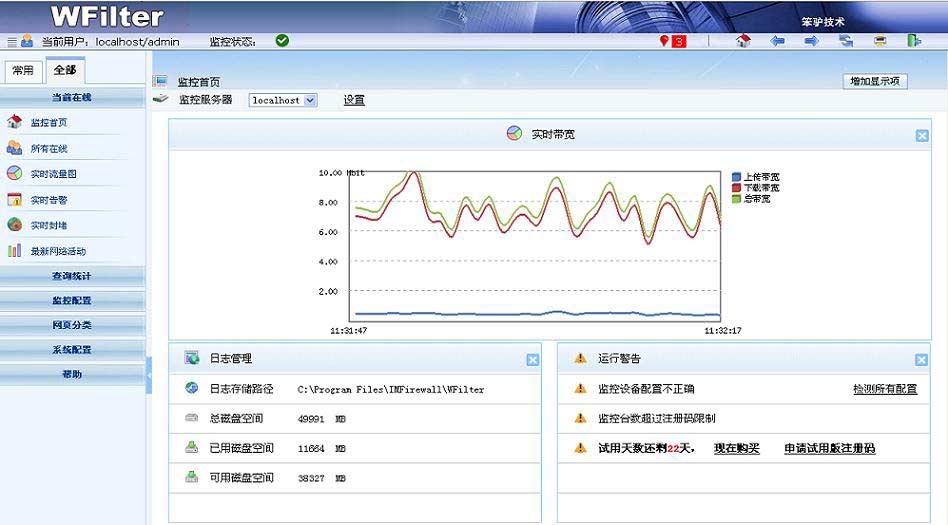Click the log path C:\Program Files\IMFirewall\WFilter
This screenshot has width=948, height=525.
point(391,390)
